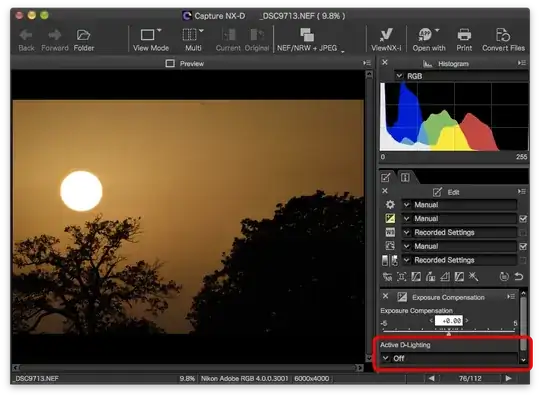Select the Camera and Lens Corrections tool
540x397 pixels.
[402, 276]
